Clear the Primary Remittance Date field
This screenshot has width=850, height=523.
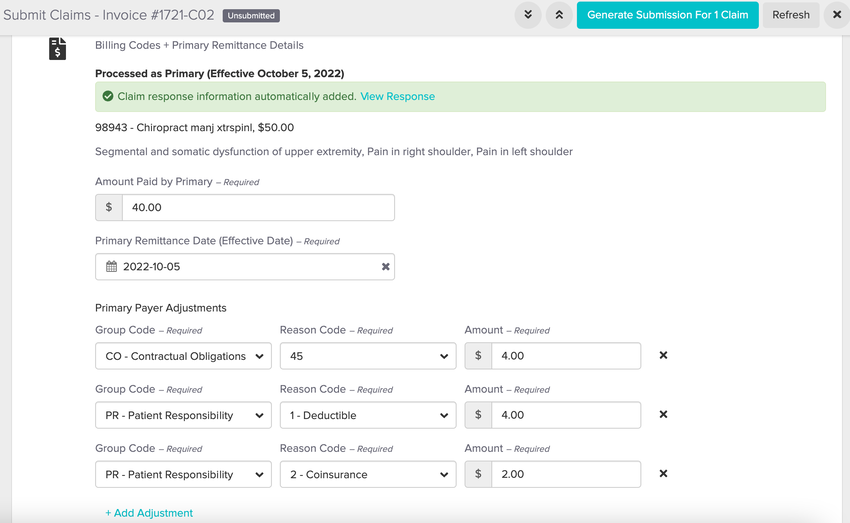(x=385, y=267)
